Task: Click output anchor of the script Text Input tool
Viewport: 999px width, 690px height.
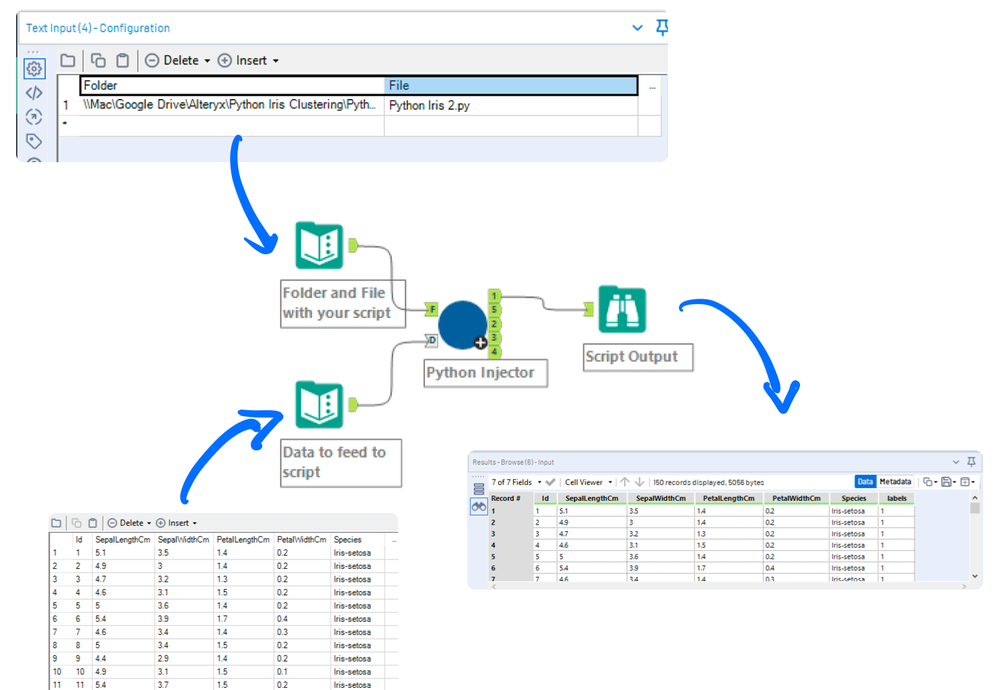Action: tap(353, 245)
